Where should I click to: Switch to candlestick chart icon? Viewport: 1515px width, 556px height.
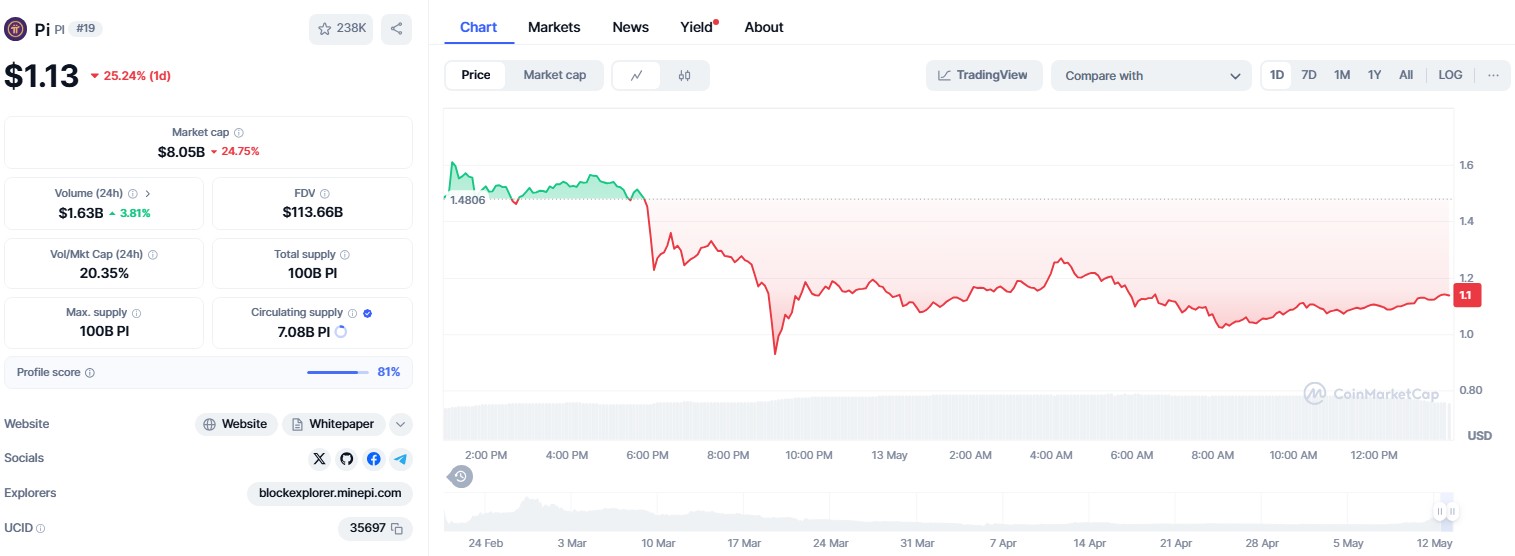pos(685,75)
